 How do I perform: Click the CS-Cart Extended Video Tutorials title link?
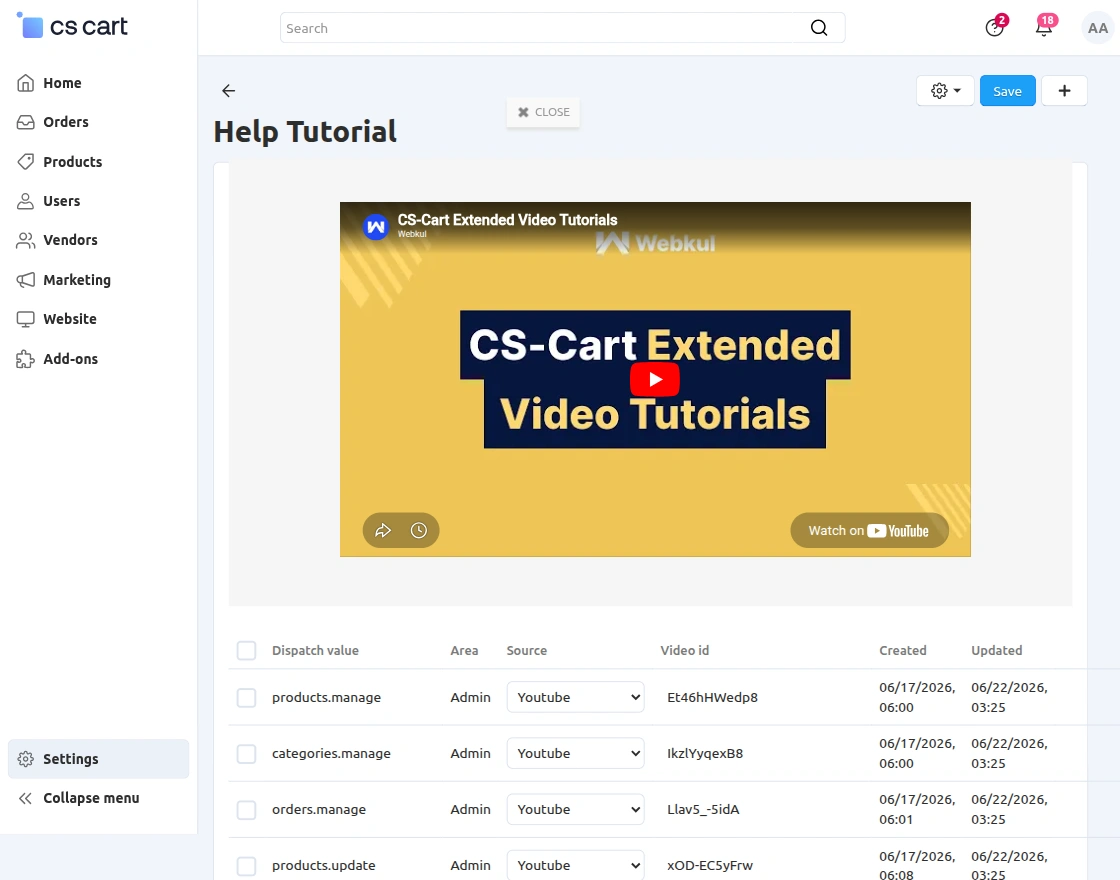click(507, 220)
